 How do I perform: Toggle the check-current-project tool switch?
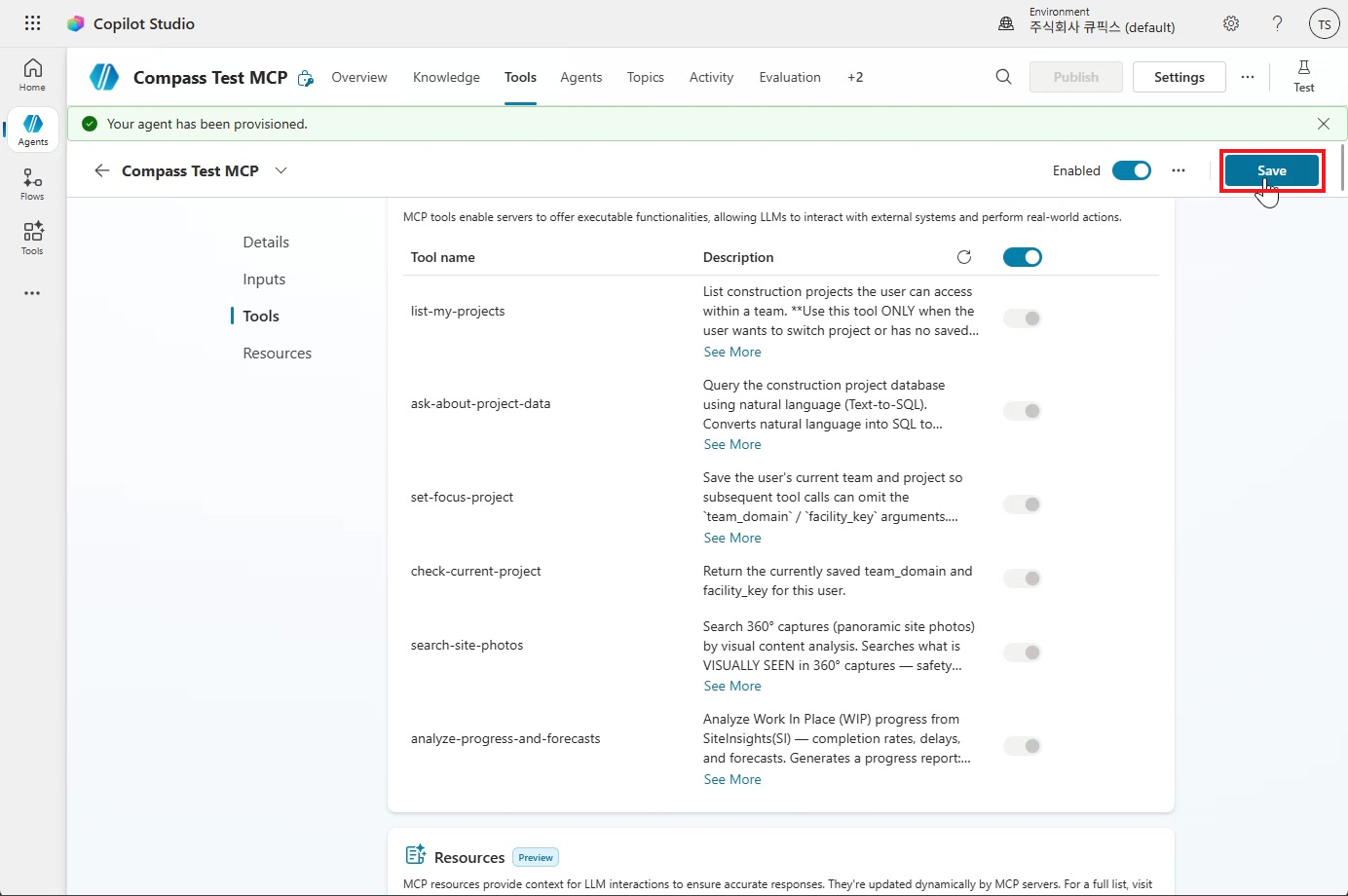[x=1023, y=579]
